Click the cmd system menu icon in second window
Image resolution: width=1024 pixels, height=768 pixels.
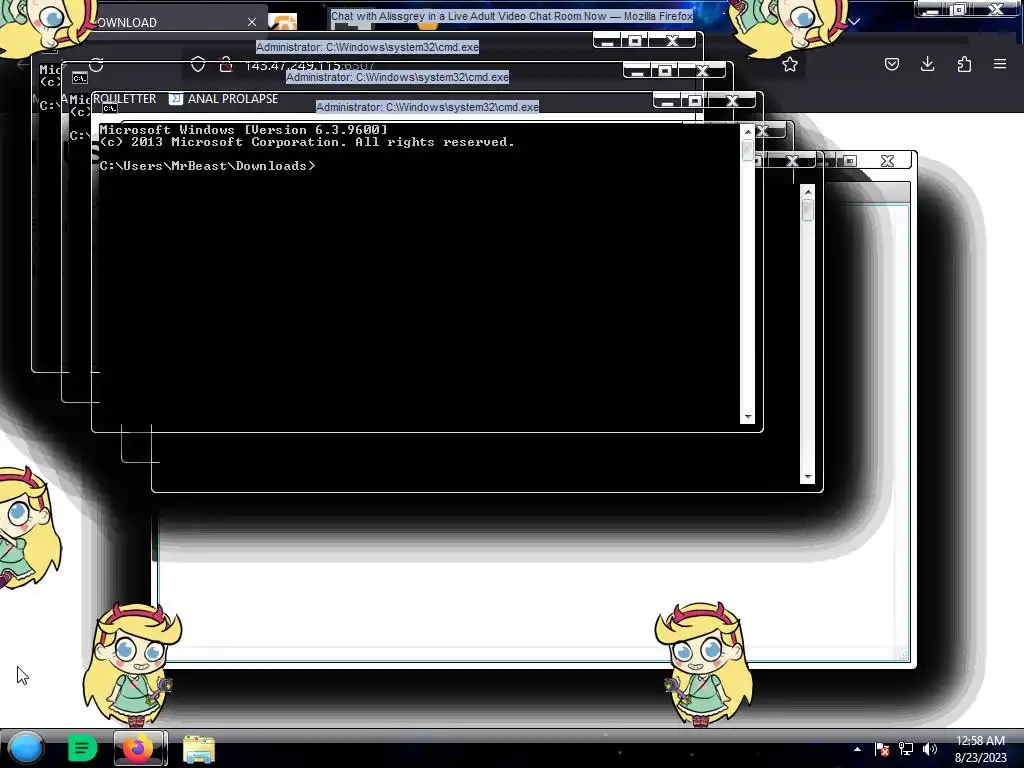coord(80,78)
